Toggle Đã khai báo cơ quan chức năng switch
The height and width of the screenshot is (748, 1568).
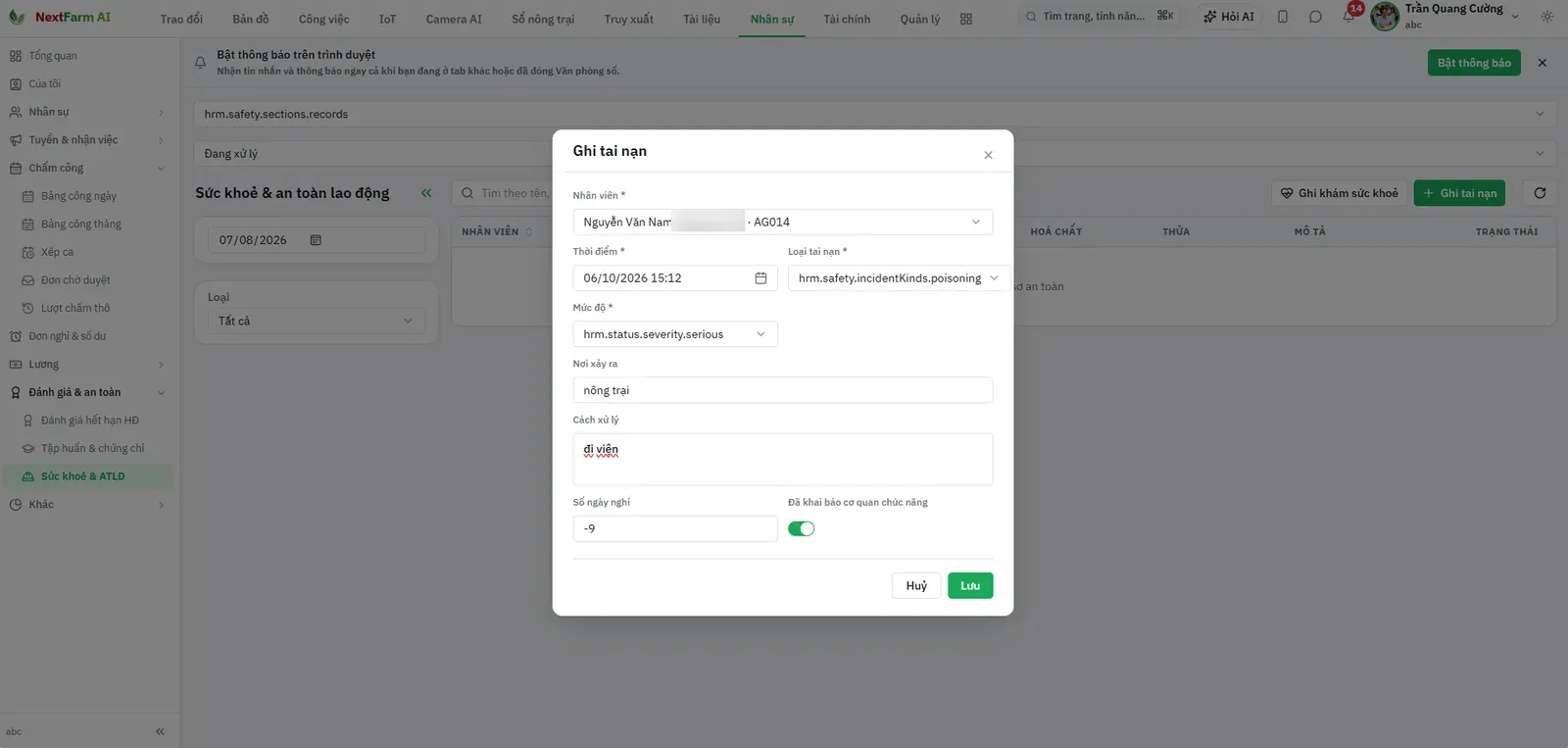[801, 528]
